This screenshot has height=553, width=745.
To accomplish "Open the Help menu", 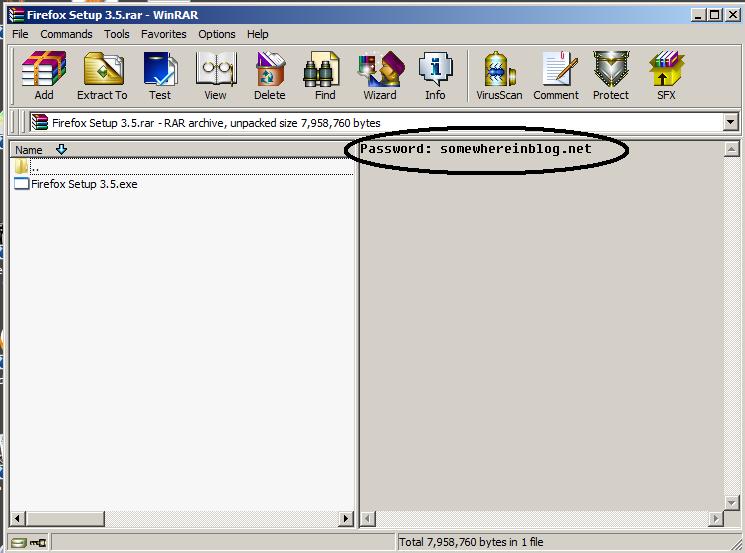I will (258, 34).
